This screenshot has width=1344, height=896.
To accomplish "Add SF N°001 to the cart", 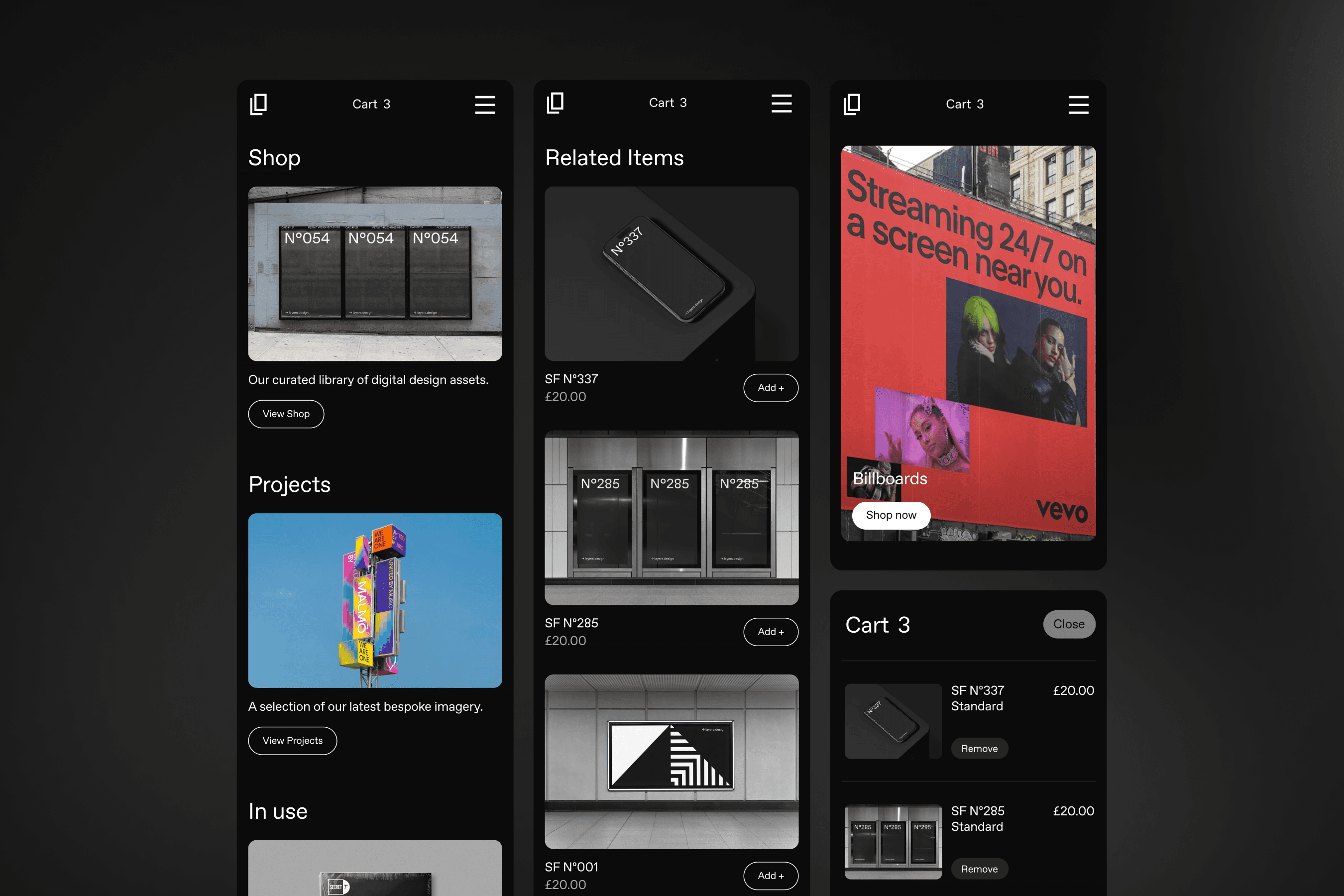I will coord(770,876).
